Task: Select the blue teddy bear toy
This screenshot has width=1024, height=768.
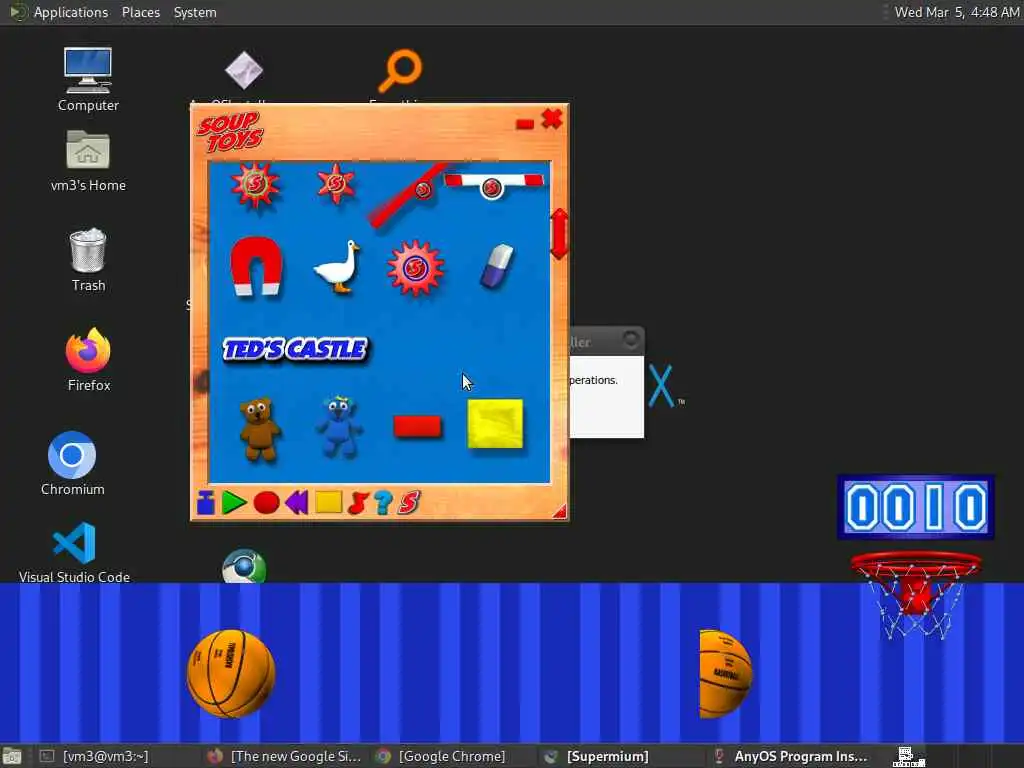Action: (x=338, y=426)
